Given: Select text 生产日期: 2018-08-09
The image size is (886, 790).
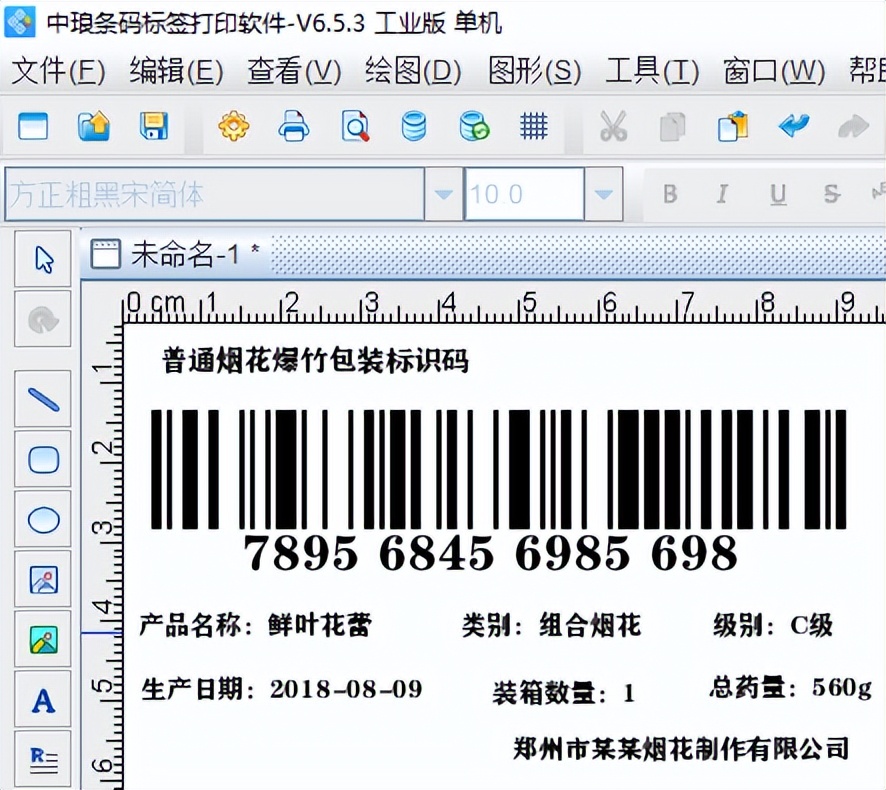Looking at the screenshot, I should pyautogui.click(x=281, y=689).
